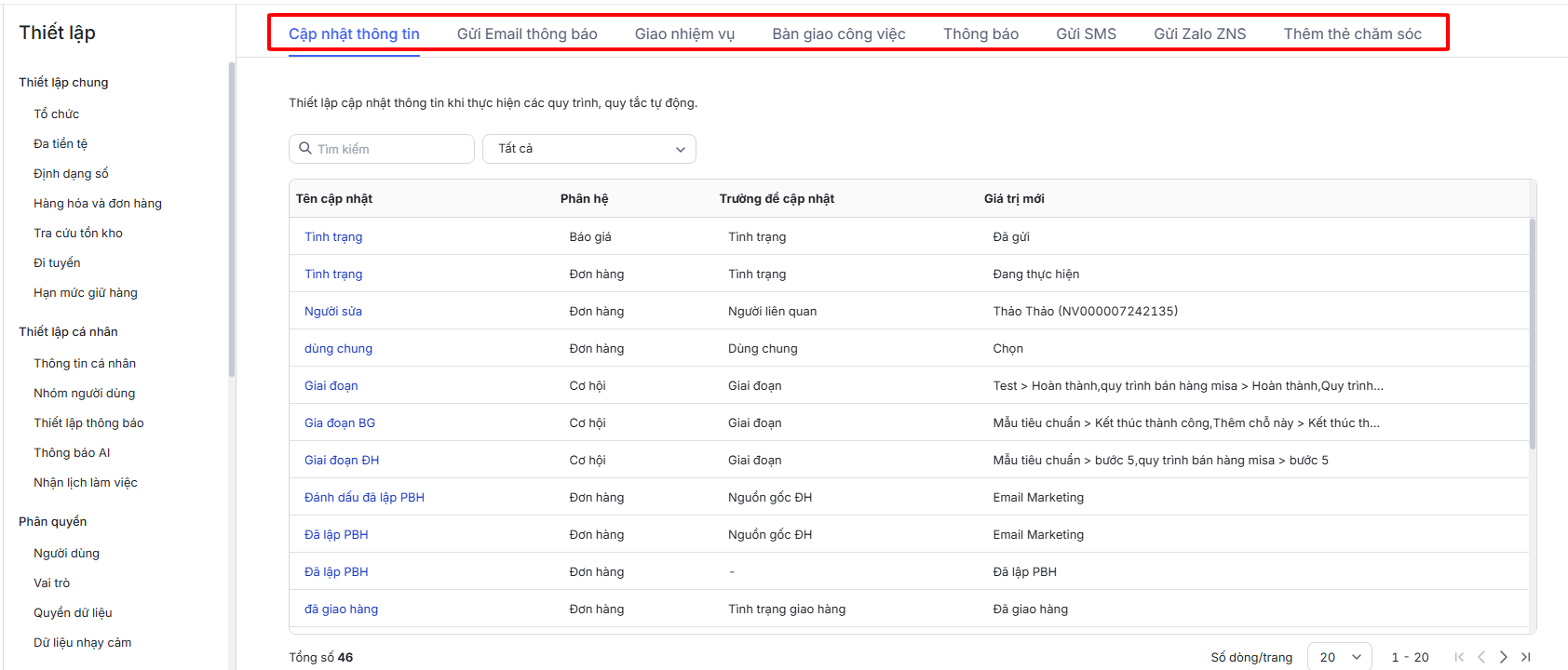Open 'Gửi Email thông báo' tab
1568x670 pixels.
coord(527,34)
